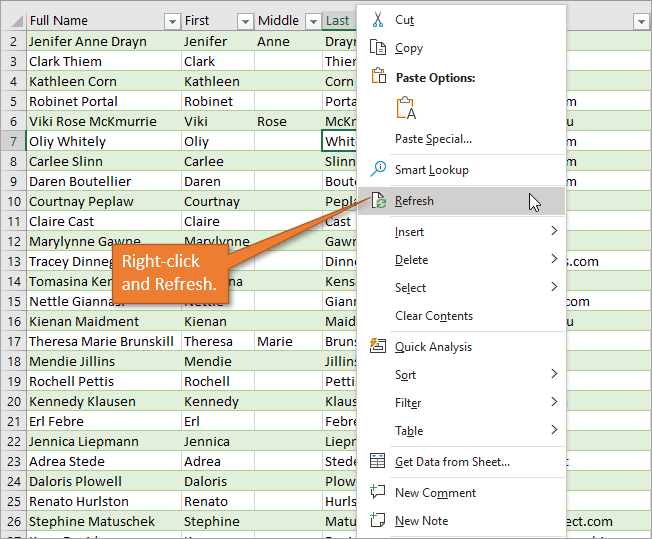
Task: Click the Copy icon in context menu
Action: click(x=377, y=48)
